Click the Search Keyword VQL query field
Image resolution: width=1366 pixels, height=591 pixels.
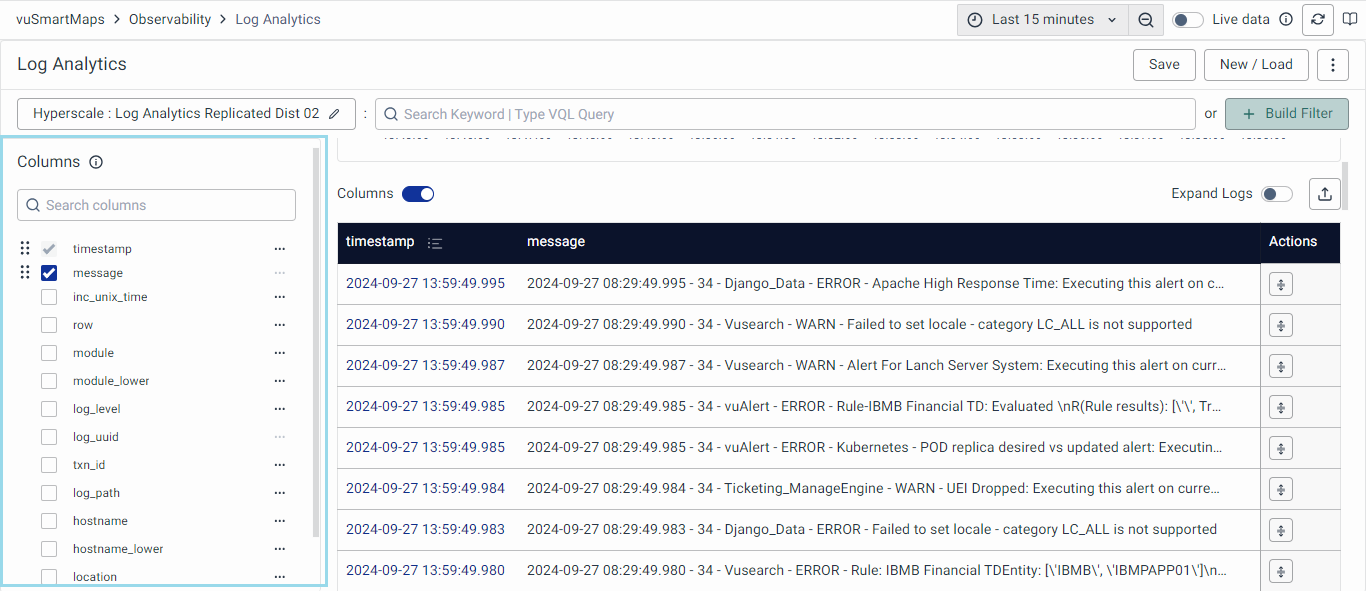click(x=785, y=114)
